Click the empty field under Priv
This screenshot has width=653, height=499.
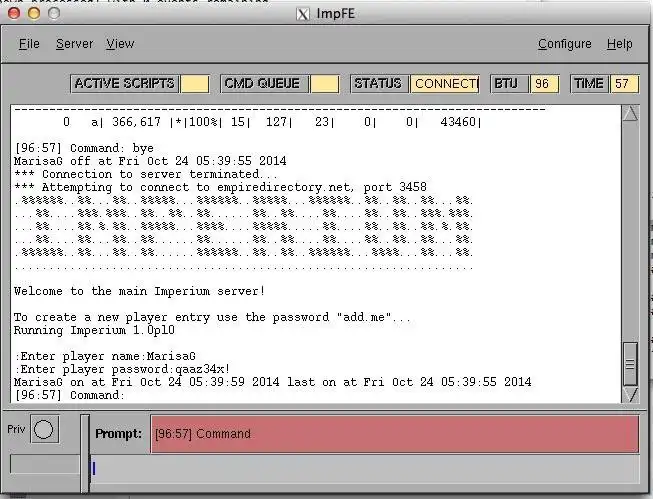45,464
